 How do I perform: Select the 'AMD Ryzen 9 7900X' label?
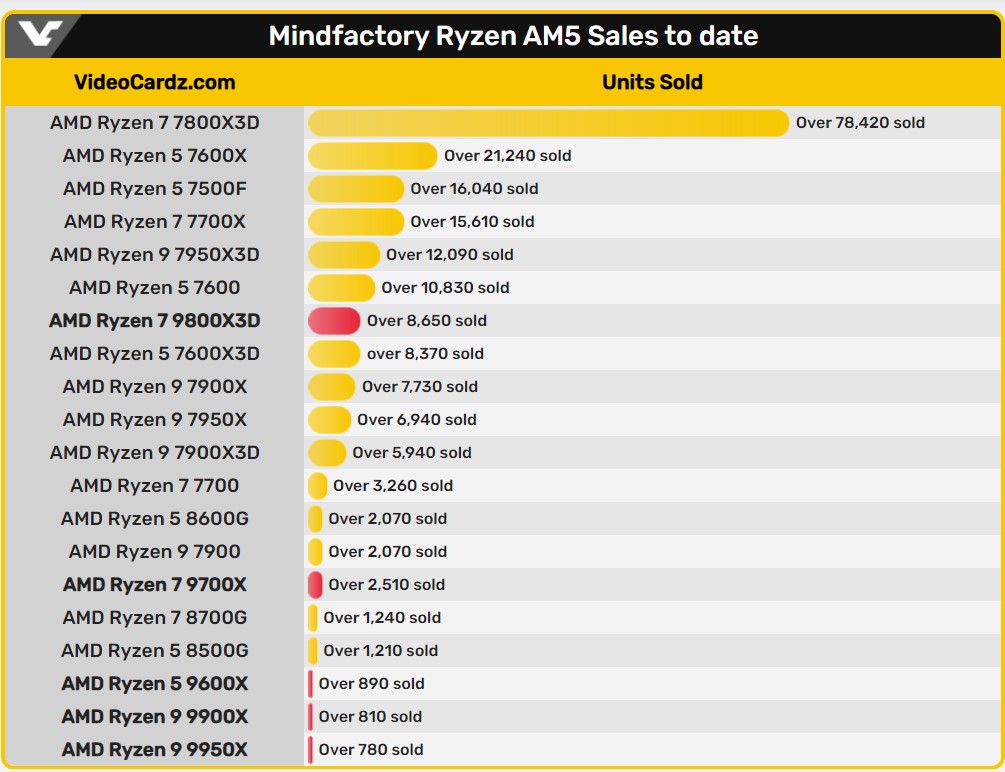(x=154, y=387)
